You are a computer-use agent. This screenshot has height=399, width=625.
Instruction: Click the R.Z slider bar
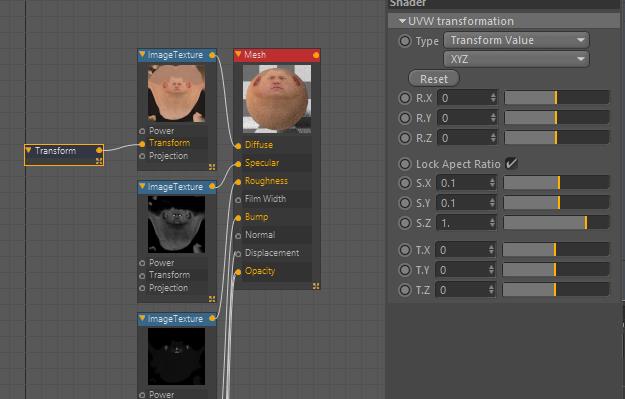point(557,138)
